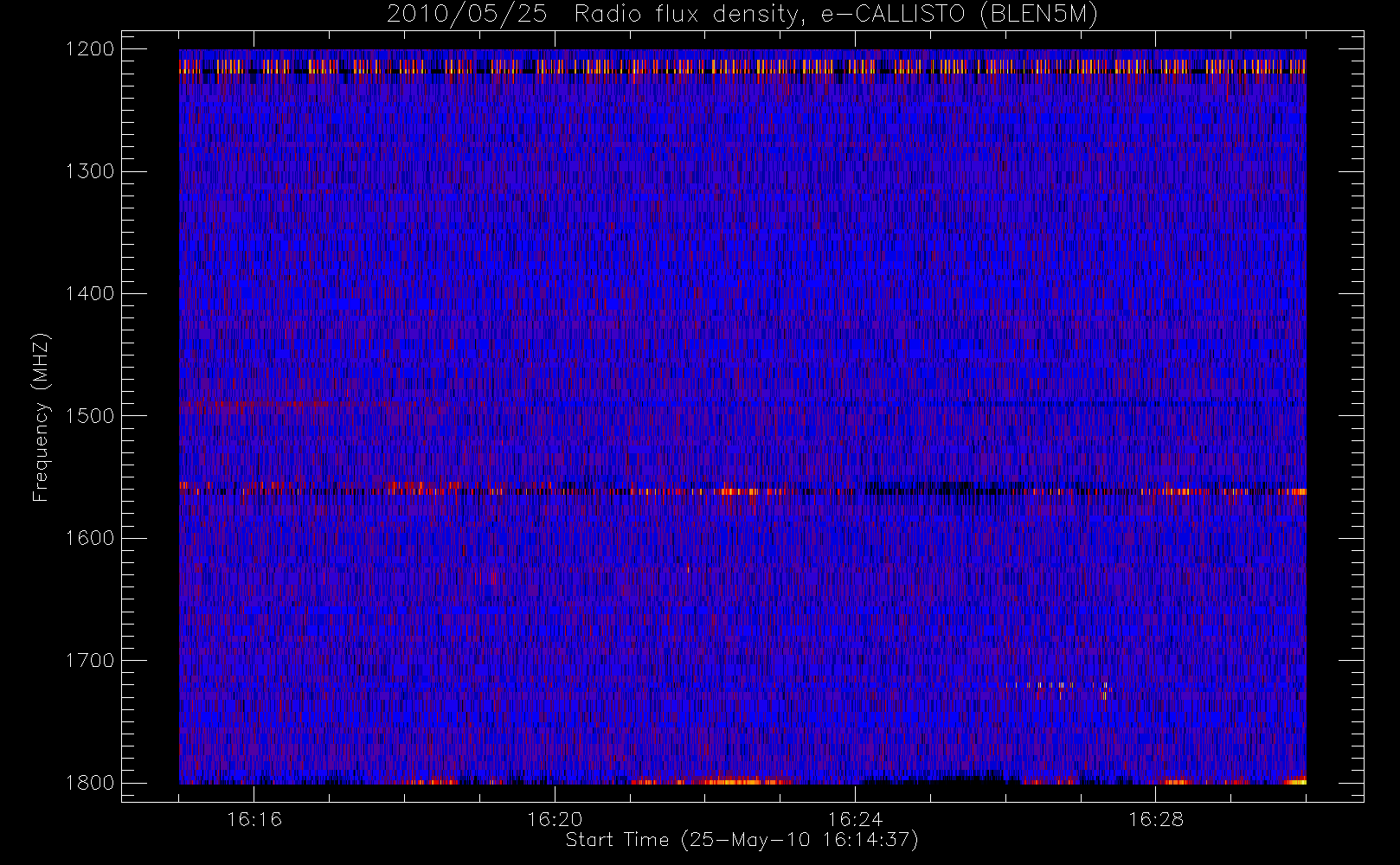
Task: Click the yellow corner spot at 1800 MHz
Action: 1295,782
